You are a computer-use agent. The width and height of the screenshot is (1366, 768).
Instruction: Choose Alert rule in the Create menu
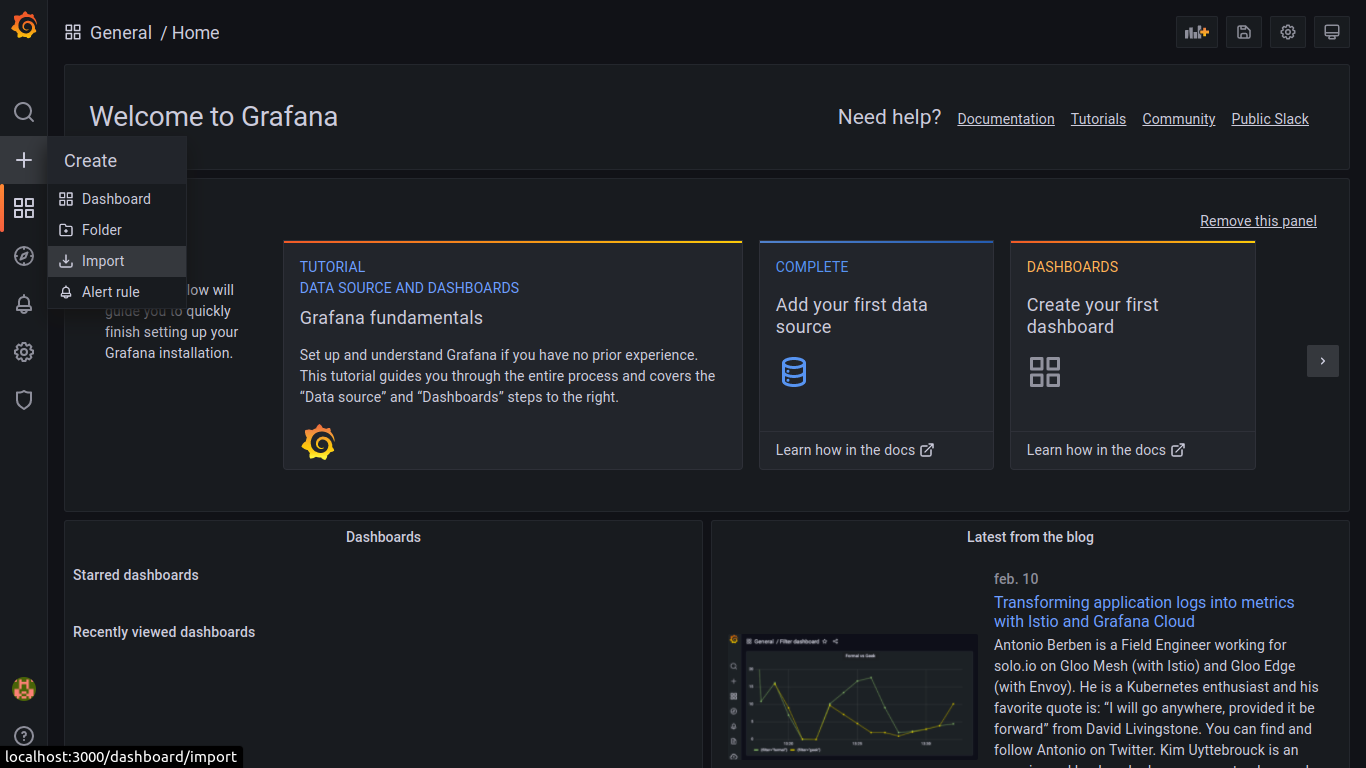110,292
